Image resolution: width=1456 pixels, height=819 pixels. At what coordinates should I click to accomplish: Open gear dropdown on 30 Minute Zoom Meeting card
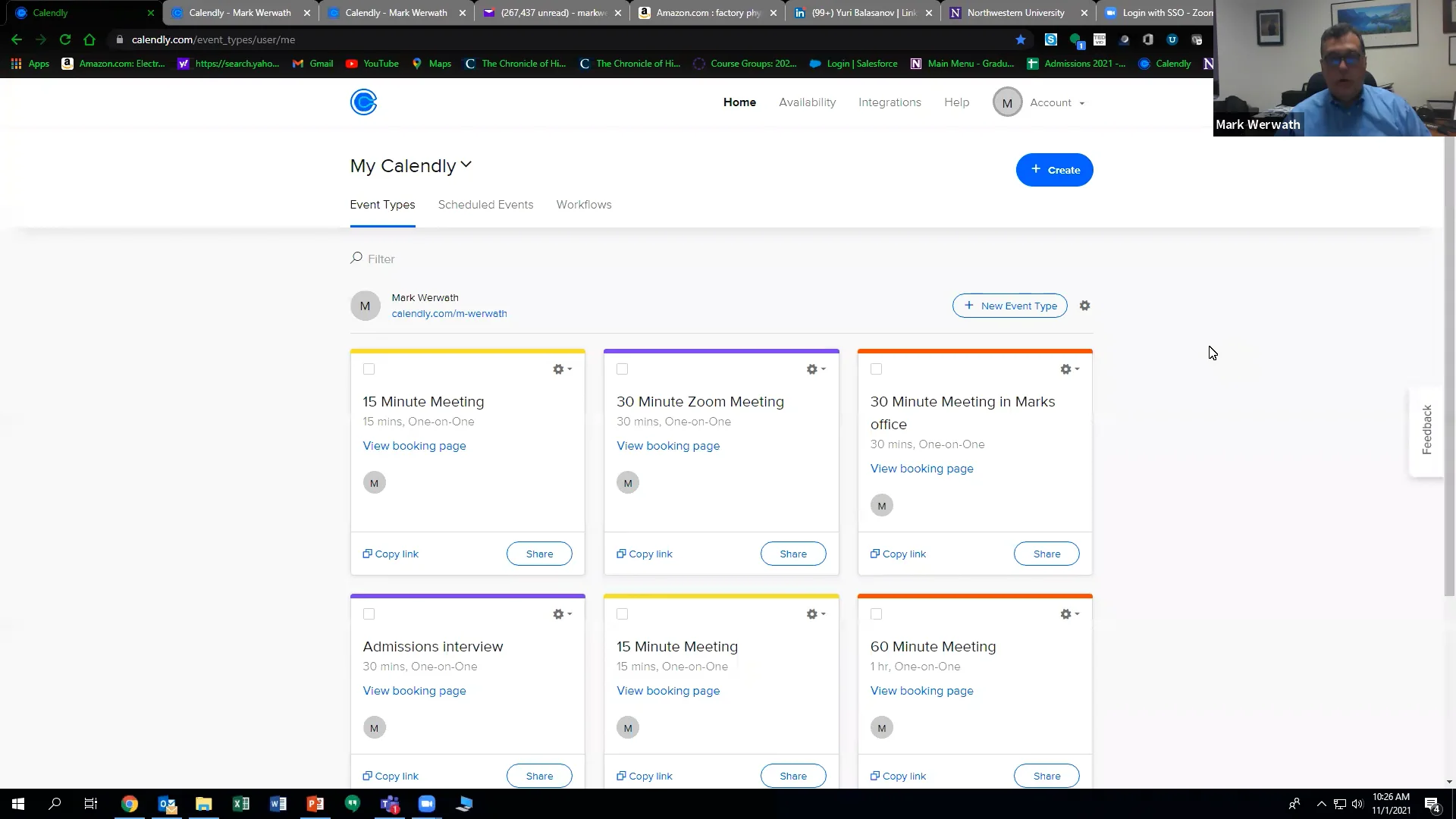click(x=816, y=369)
